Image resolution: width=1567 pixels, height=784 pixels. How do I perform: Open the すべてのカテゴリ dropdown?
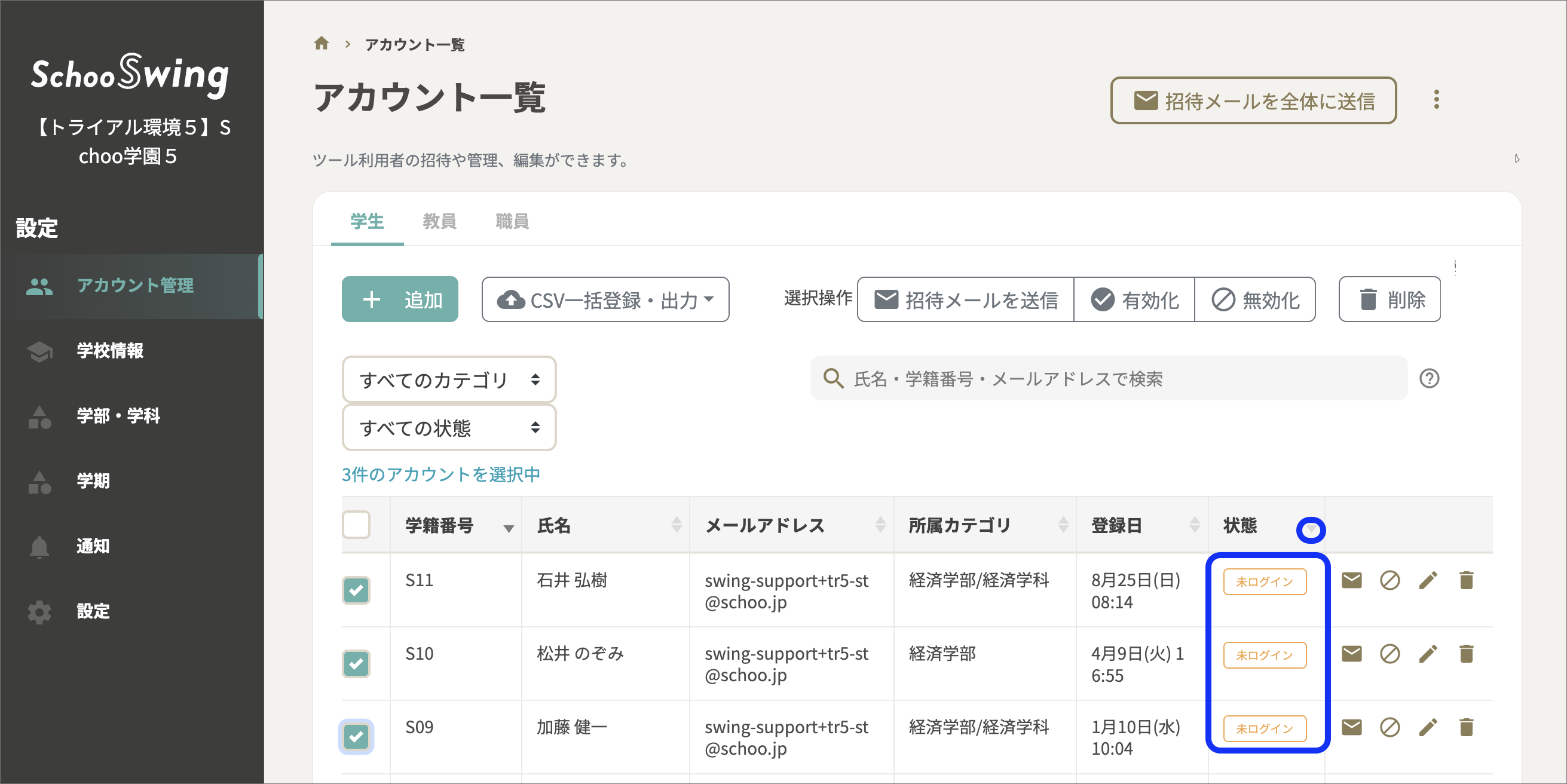point(448,379)
